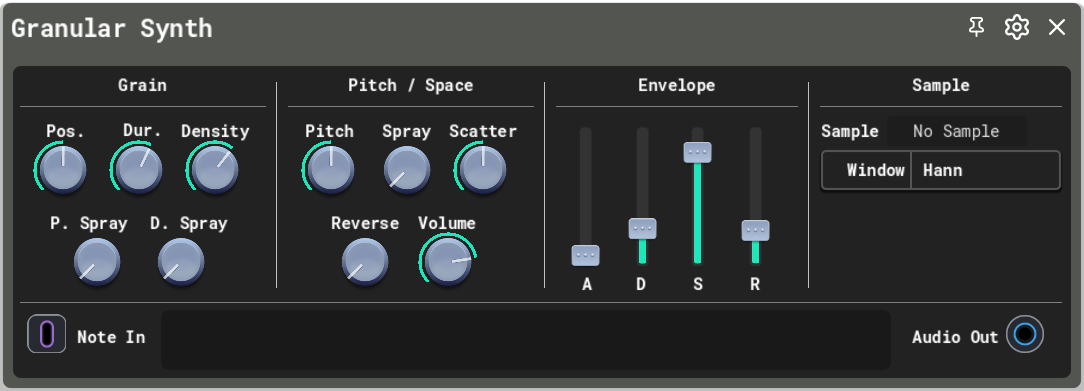Click the Decay (D) slider handle
The image size is (1084, 391).
pyautogui.click(x=642, y=229)
